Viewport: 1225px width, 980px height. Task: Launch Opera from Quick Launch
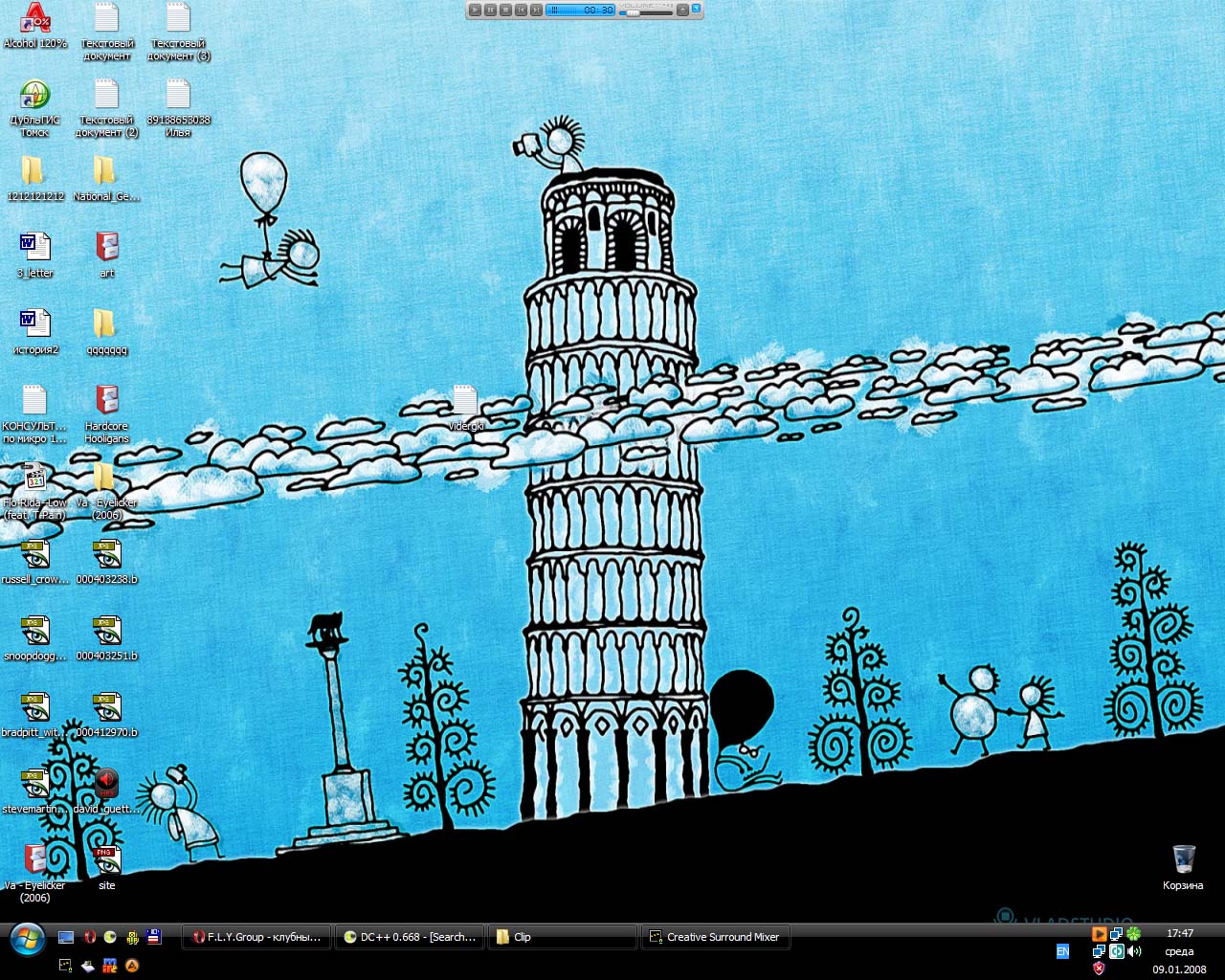click(90, 937)
